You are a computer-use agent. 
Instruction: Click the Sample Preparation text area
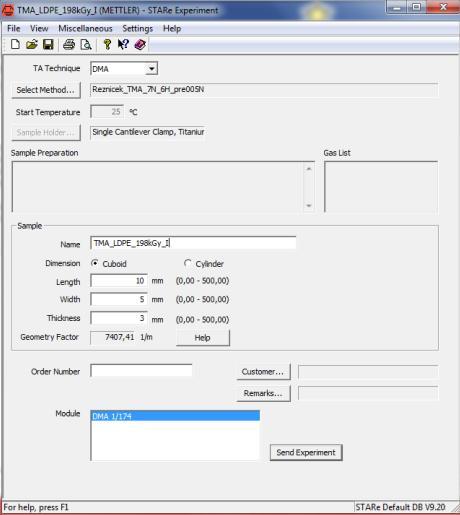point(158,187)
